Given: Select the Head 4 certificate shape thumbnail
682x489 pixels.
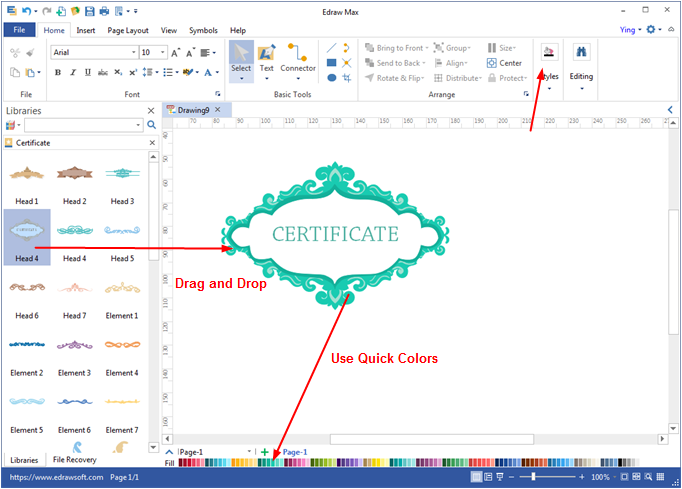Looking at the screenshot, I should (x=27, y=232).
